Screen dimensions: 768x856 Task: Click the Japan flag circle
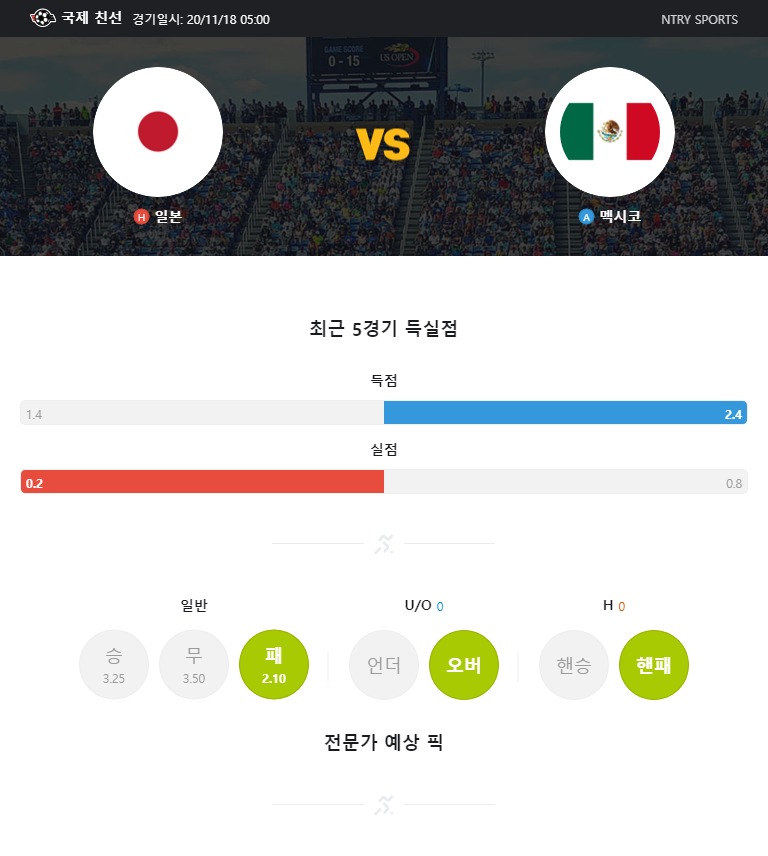[x=158, y=132]
